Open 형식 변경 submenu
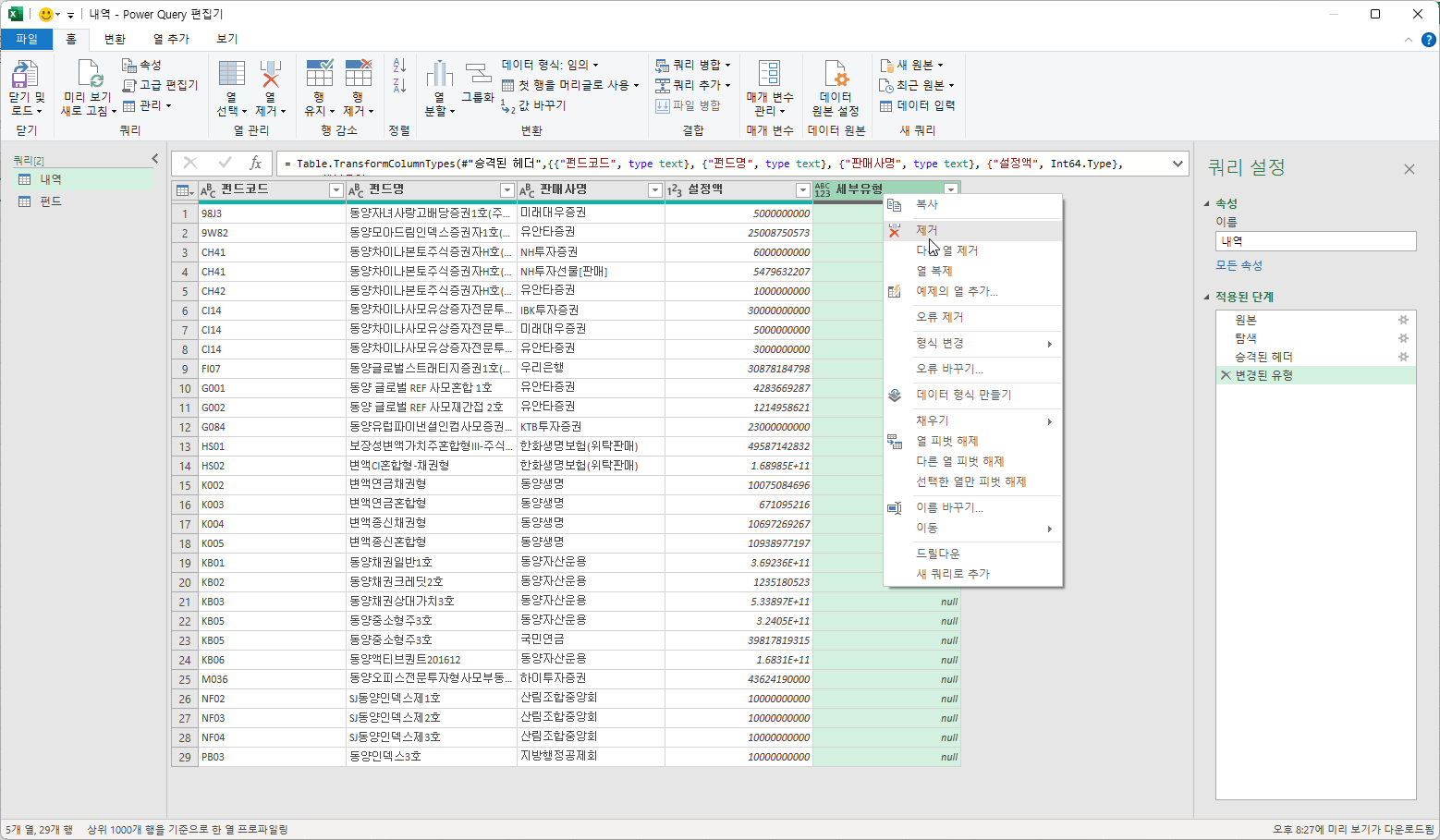This screenshot has width=1440, height=840. tap(973, 343)
